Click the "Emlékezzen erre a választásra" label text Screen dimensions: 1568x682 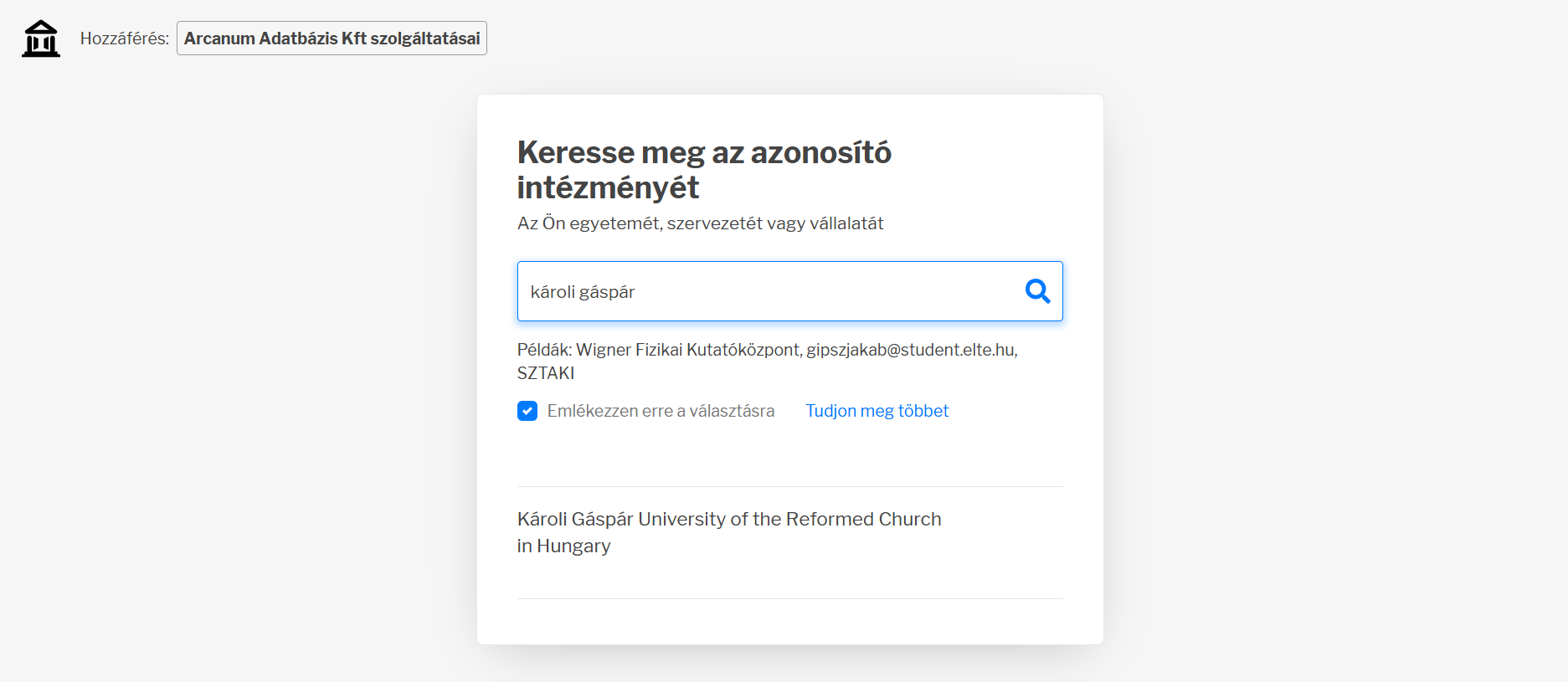coord(661,411)
